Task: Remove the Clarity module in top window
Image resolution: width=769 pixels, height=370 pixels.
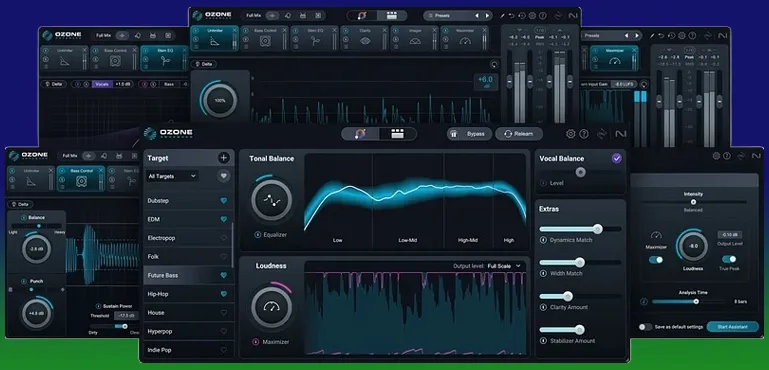Action: pos(384,30)
